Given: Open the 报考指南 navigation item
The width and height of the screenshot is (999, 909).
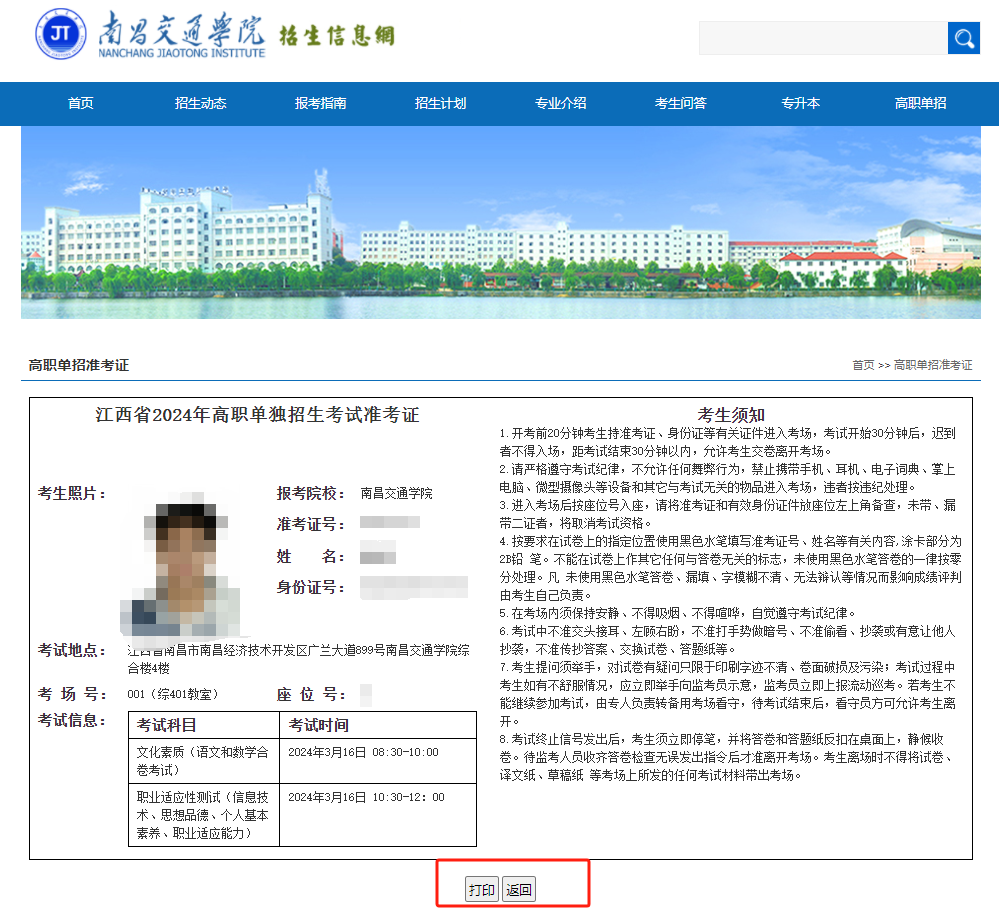Looking at the screenshot, I should [319, 103].
